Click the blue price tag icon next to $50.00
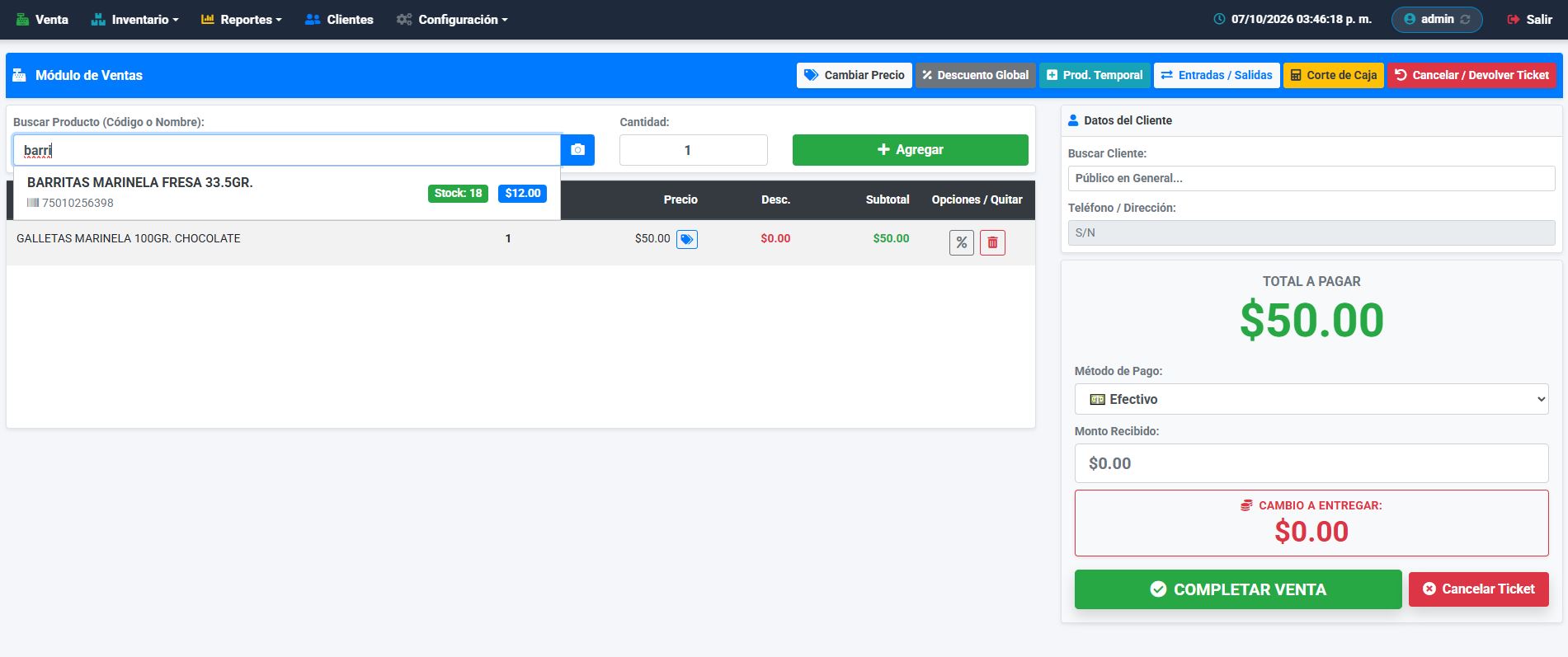 tap(687, 239)
